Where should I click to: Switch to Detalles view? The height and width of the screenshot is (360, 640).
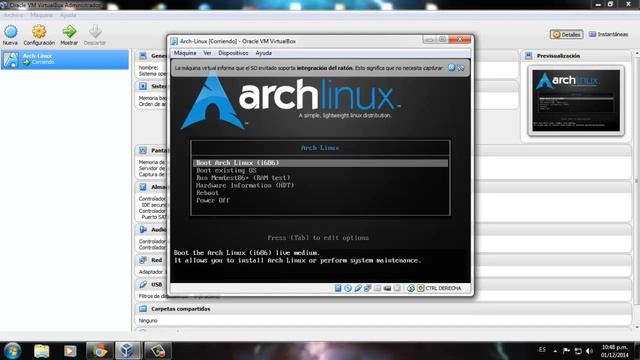click(566, 35)
